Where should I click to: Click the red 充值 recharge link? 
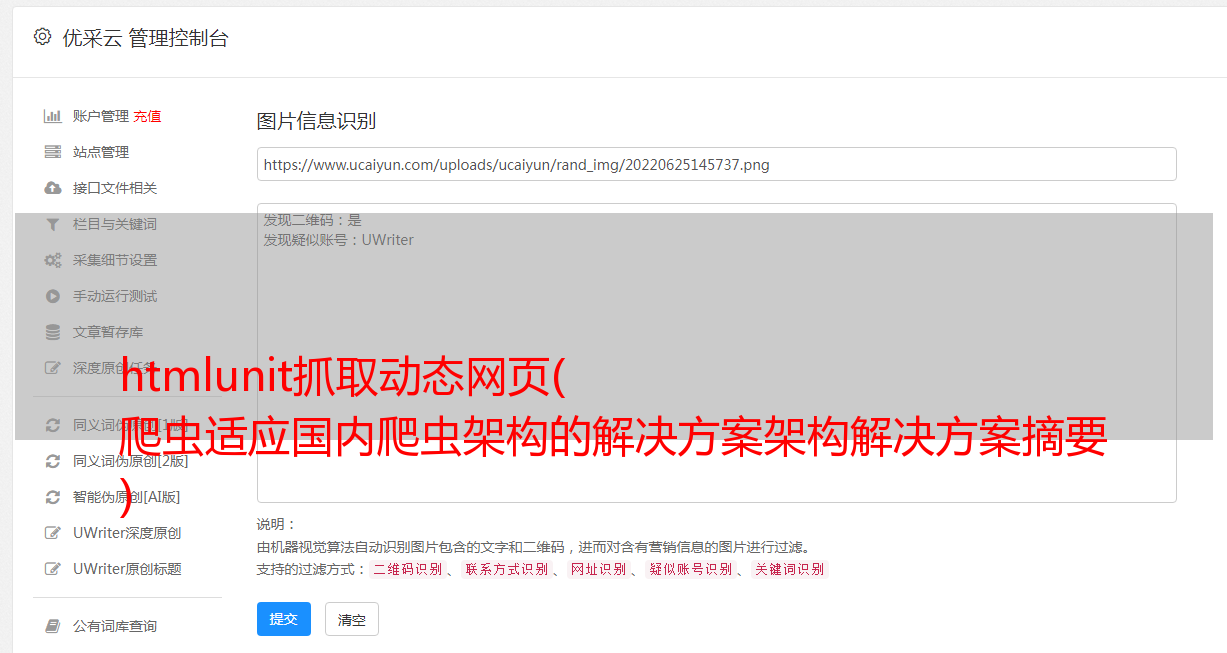pos(147,116)
